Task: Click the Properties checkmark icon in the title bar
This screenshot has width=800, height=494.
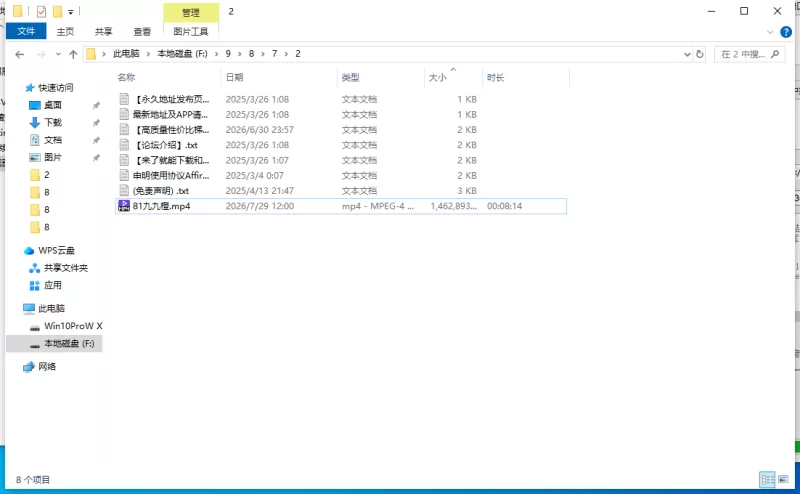Action: pos(41,11)
